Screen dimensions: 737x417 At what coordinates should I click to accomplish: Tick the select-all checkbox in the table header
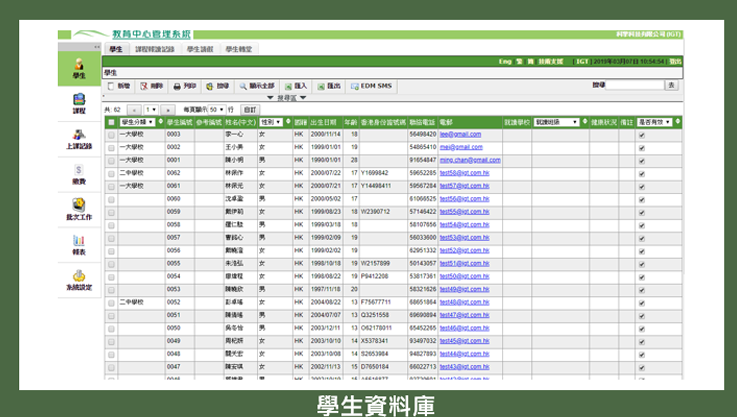tap(111, 122)
